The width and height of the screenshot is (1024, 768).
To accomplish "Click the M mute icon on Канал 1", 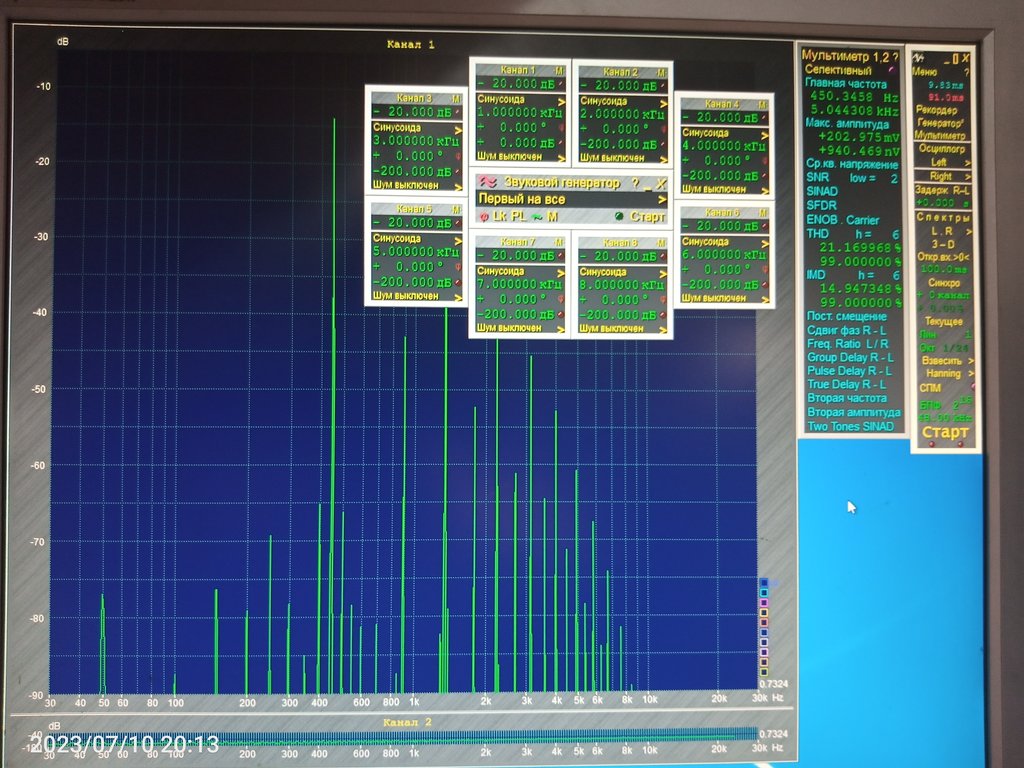I will [560, 71].
